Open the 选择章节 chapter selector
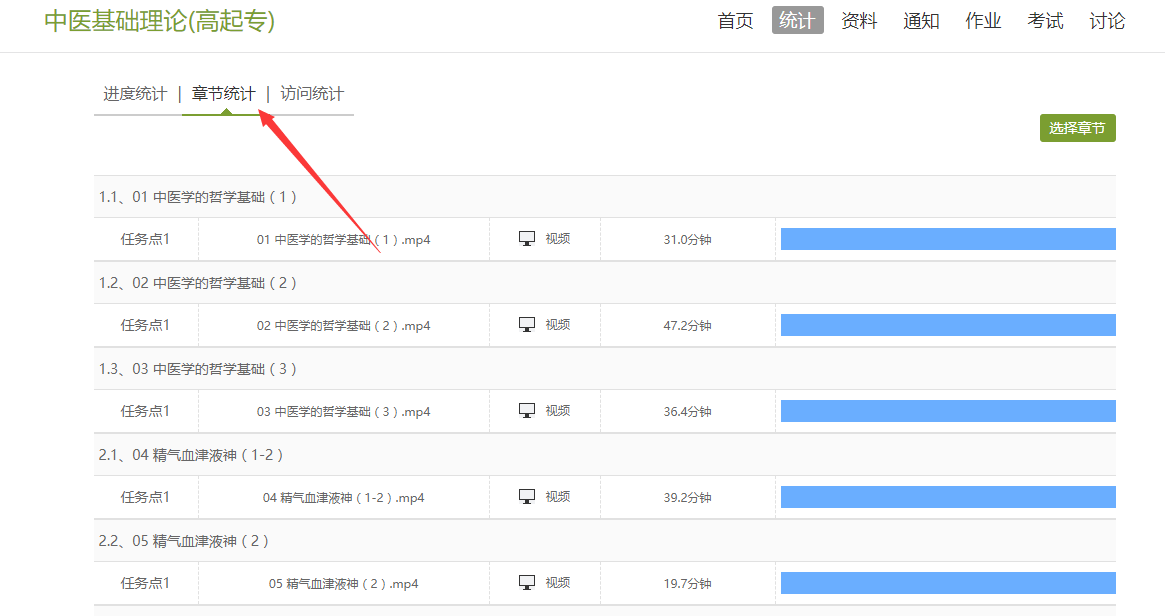This screenshot has width=1165, height=616. tap(1077, 128)
